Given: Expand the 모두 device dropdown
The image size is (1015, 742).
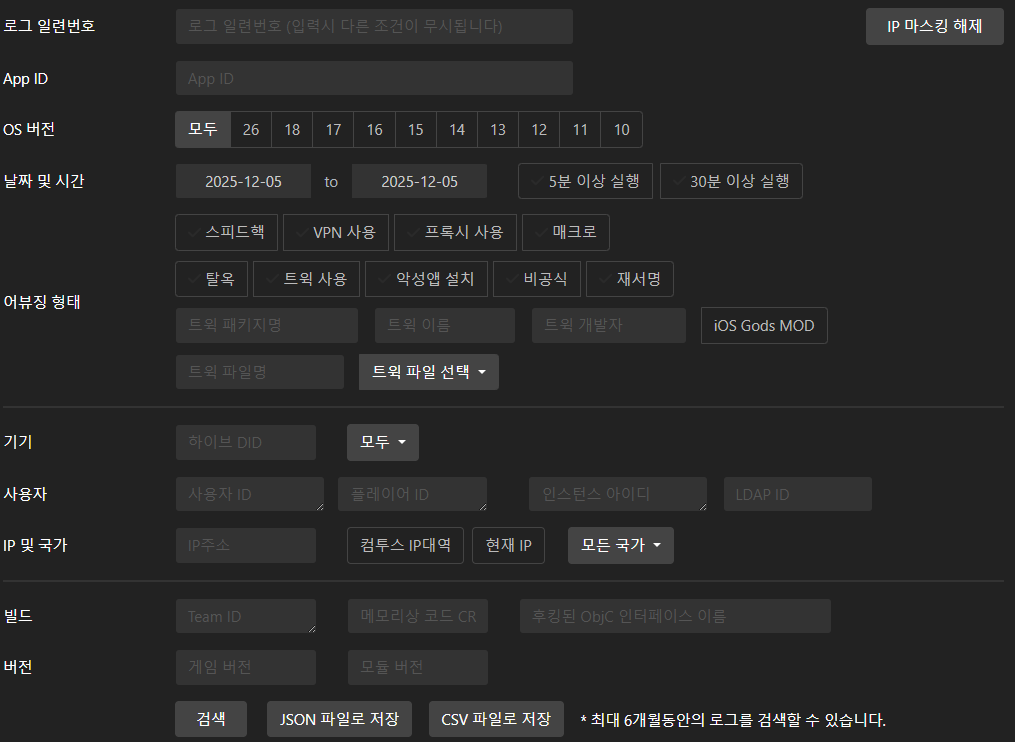Looking at the screenshot, I should [382, 442].
